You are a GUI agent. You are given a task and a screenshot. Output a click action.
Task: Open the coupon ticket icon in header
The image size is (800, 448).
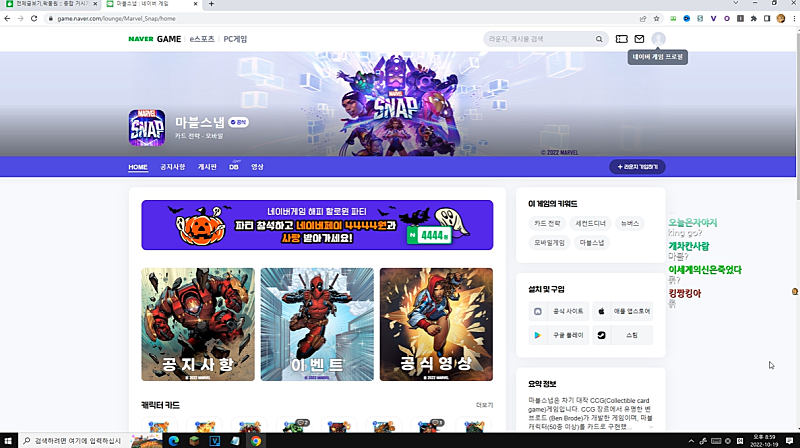point(621,39)
